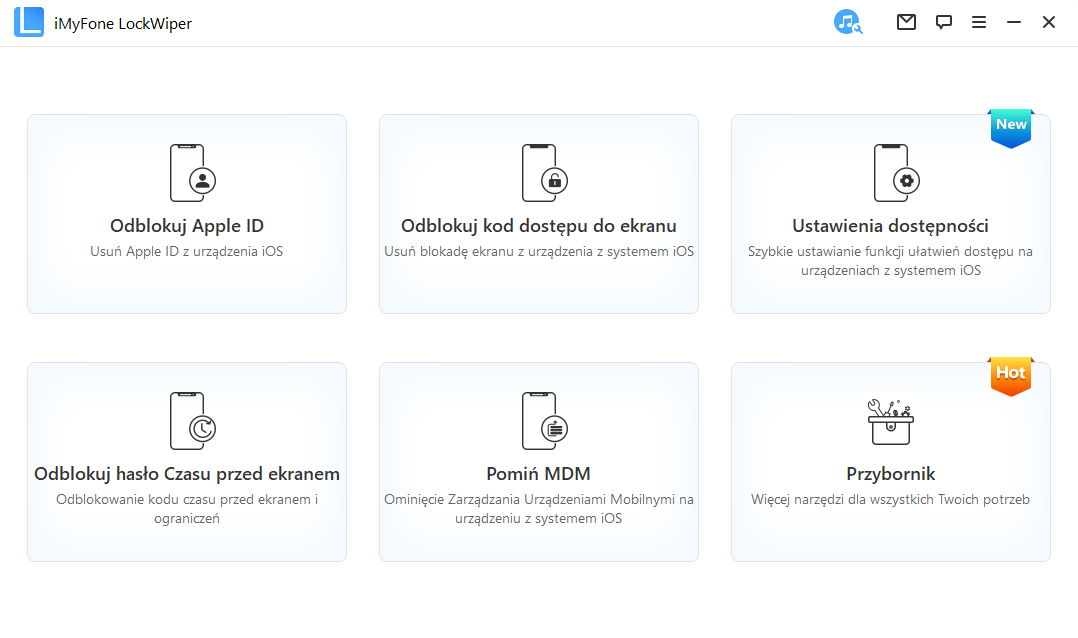Click 'Odblokowanie kodu czasu przed ekranem' description

[187, 509]
